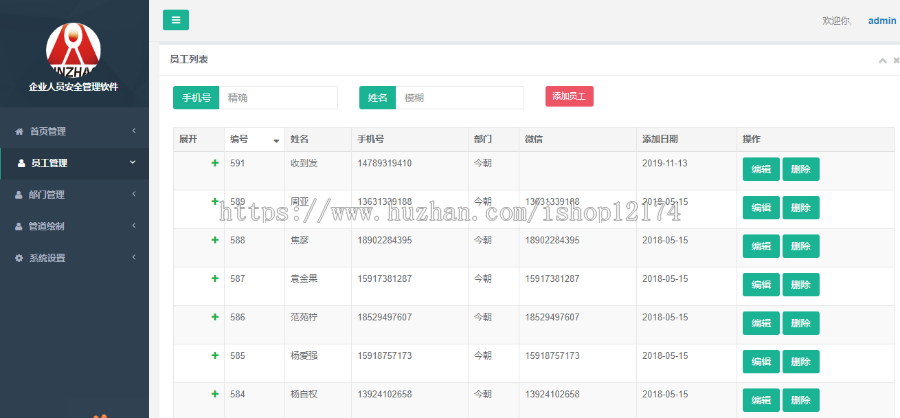Expand the 管道绘制 chevron arrow
This screenshot has height=418, width=900.
click(x=133, y=226)
